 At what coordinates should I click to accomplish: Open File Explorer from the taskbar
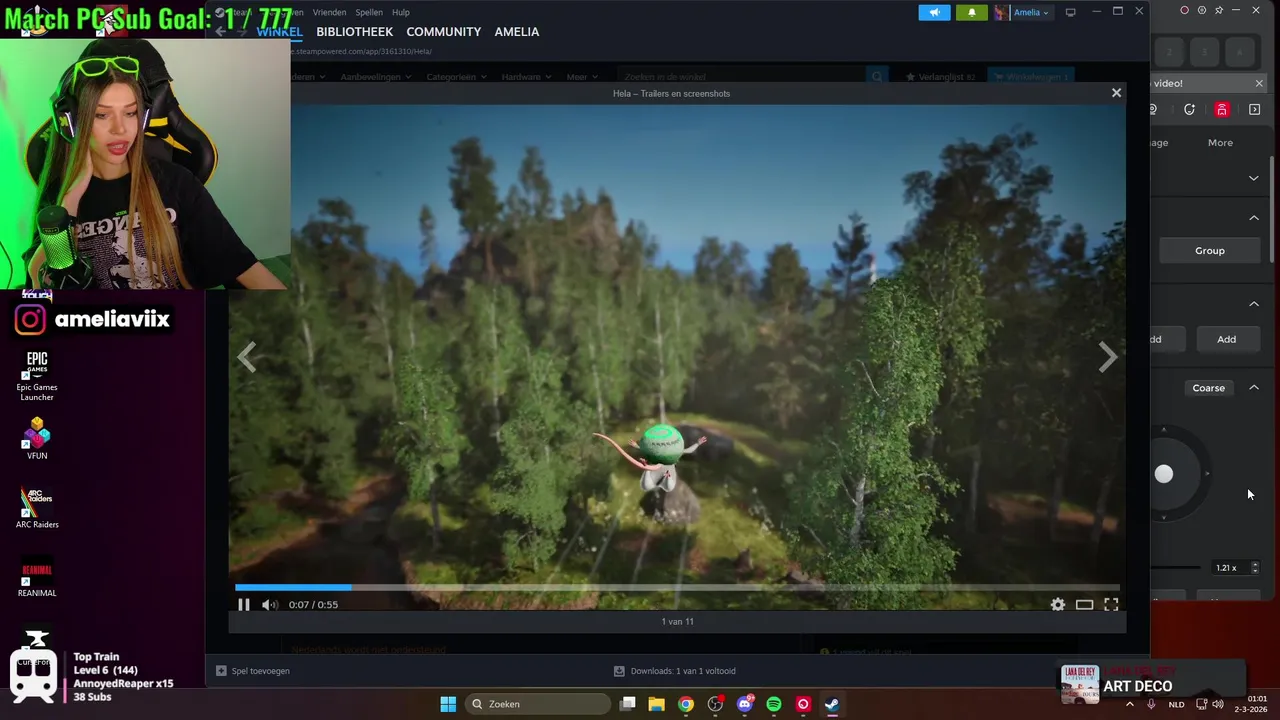[x=656, y=704]
